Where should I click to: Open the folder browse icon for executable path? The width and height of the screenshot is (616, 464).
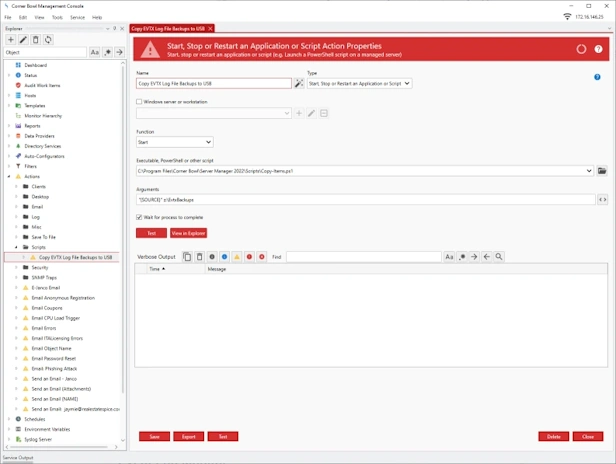602,171
